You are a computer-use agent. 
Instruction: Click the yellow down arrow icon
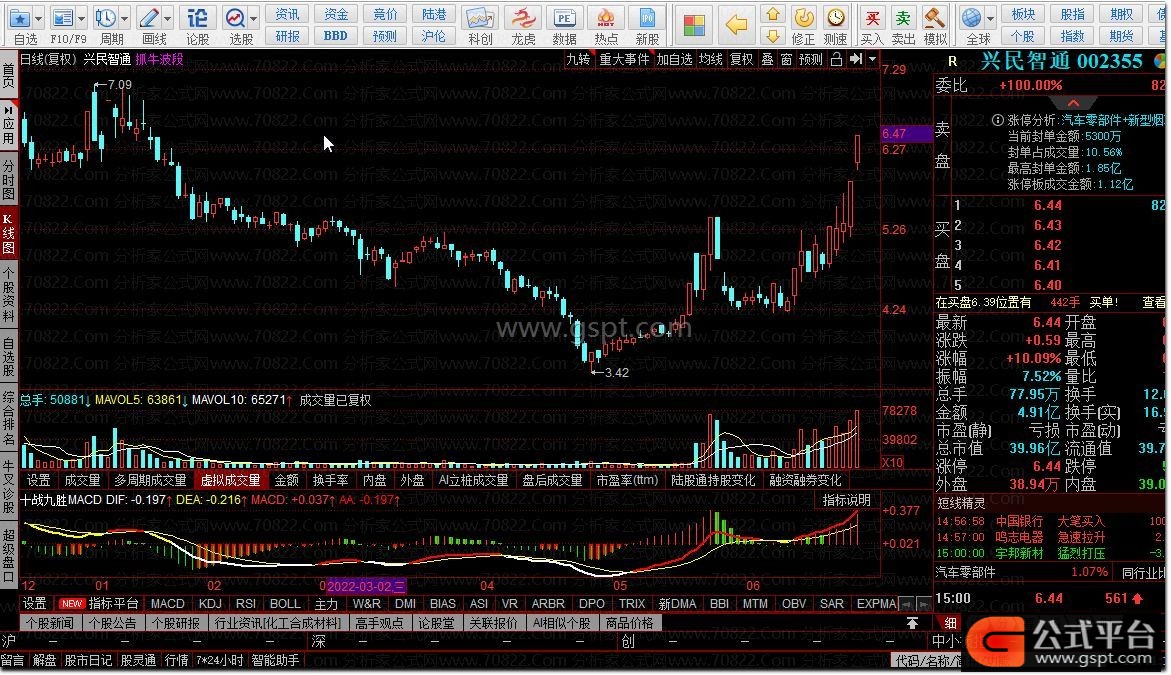(773, 36)
